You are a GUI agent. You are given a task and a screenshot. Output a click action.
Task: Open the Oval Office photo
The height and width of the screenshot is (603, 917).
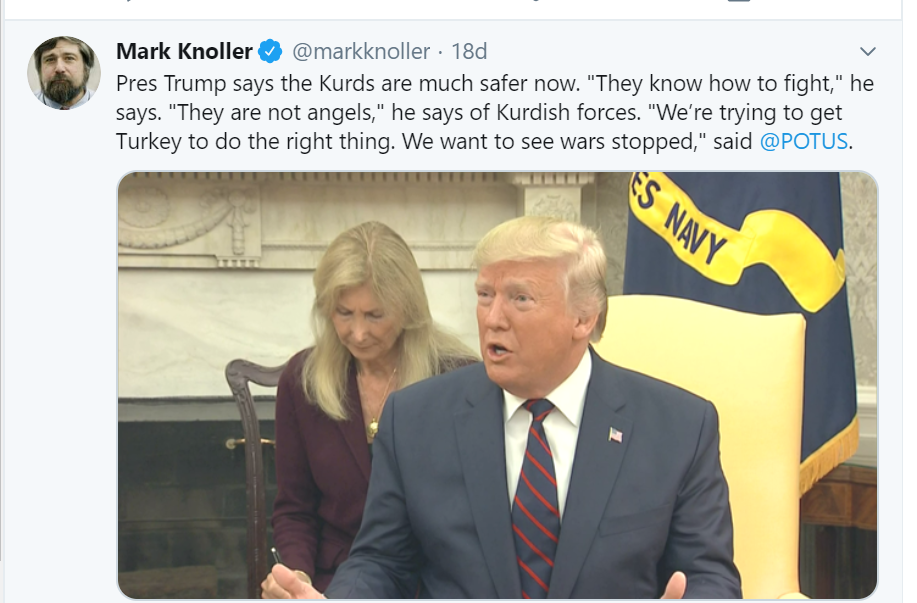tap(498, 385)
